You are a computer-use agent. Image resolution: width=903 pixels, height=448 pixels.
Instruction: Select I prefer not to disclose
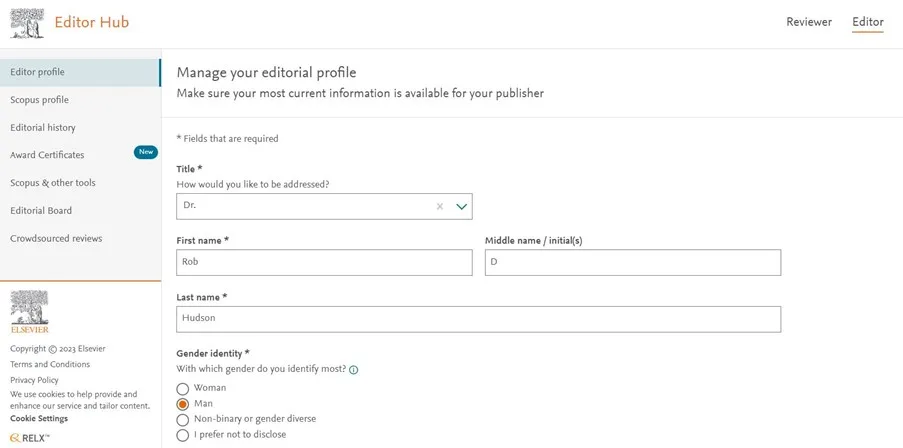(x=182, y=435)
